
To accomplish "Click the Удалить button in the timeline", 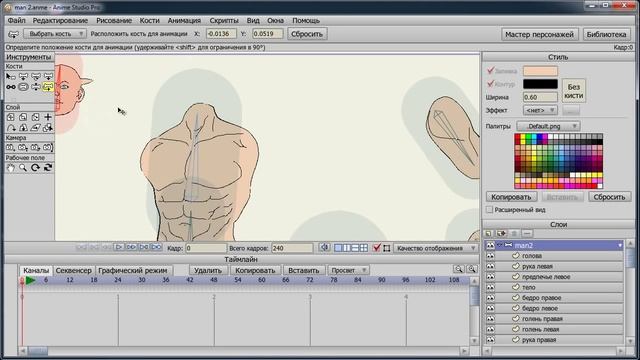I will pyautogui.click(x=208, y=270).
